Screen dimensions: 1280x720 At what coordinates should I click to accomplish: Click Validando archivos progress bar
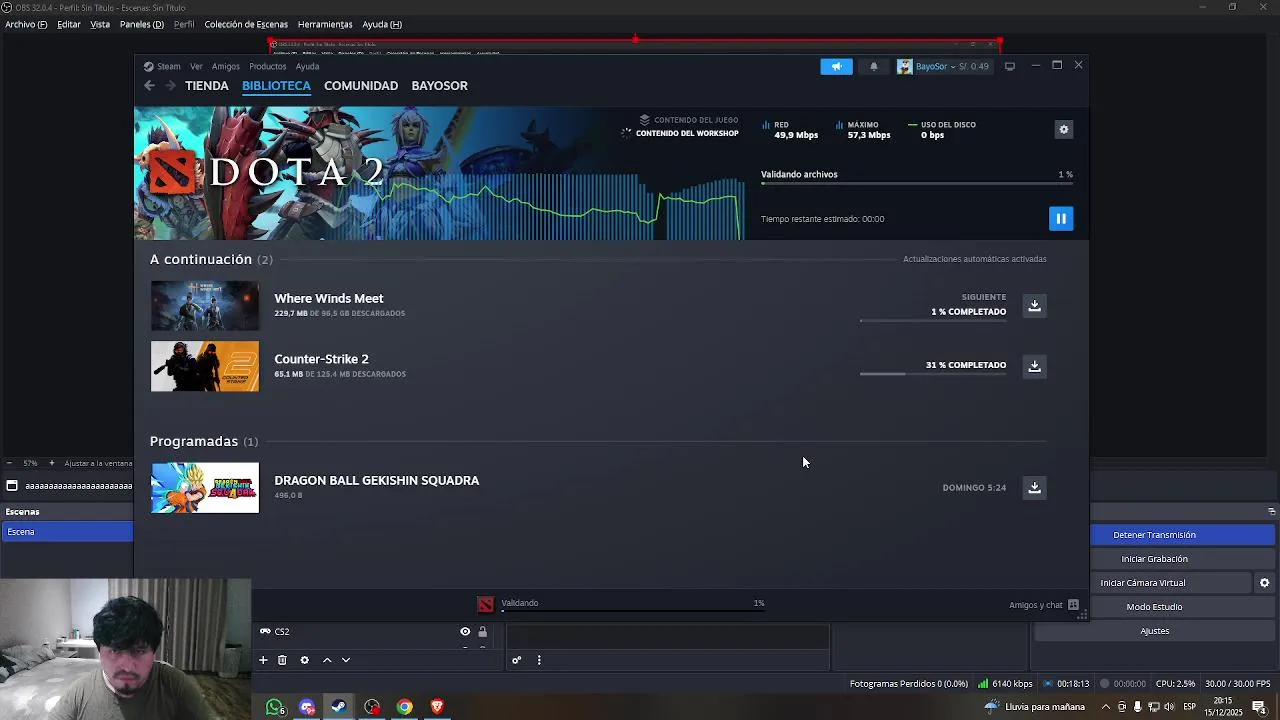point(917,184)
